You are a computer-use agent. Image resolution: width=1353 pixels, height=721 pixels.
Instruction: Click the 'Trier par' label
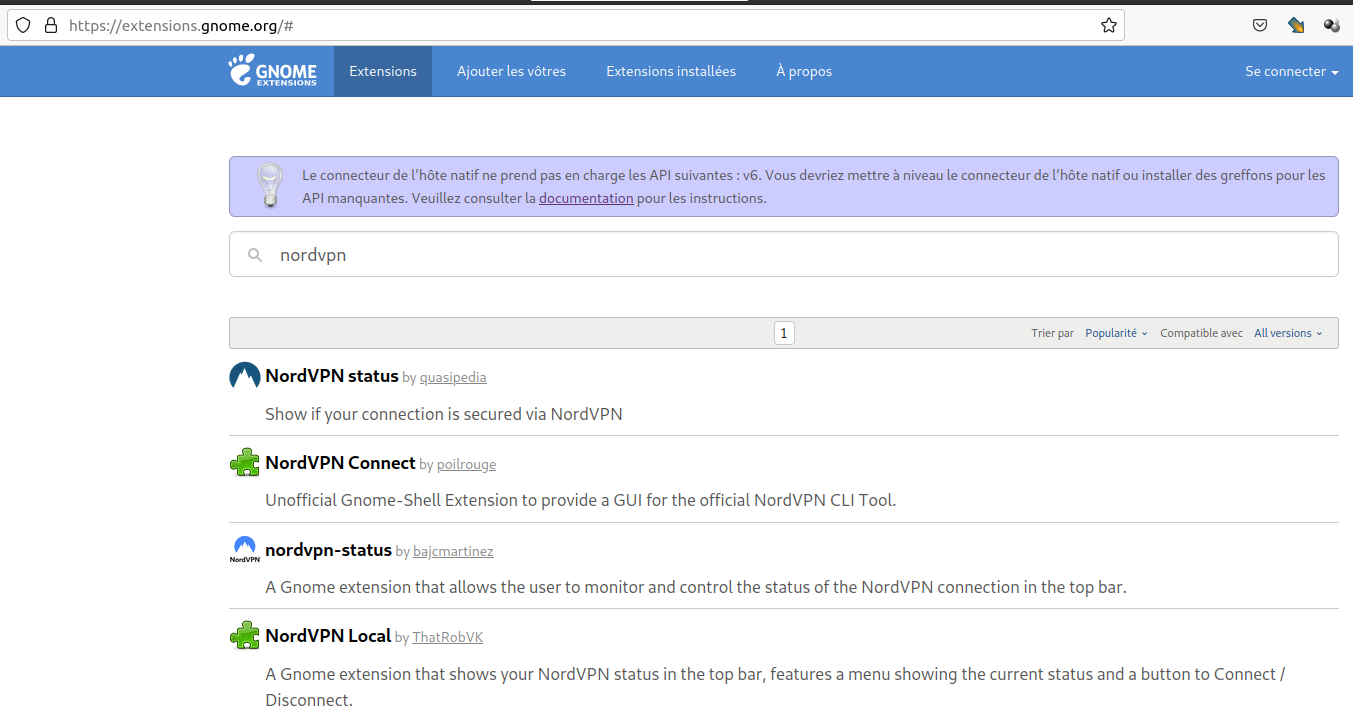pos(1052,333)
